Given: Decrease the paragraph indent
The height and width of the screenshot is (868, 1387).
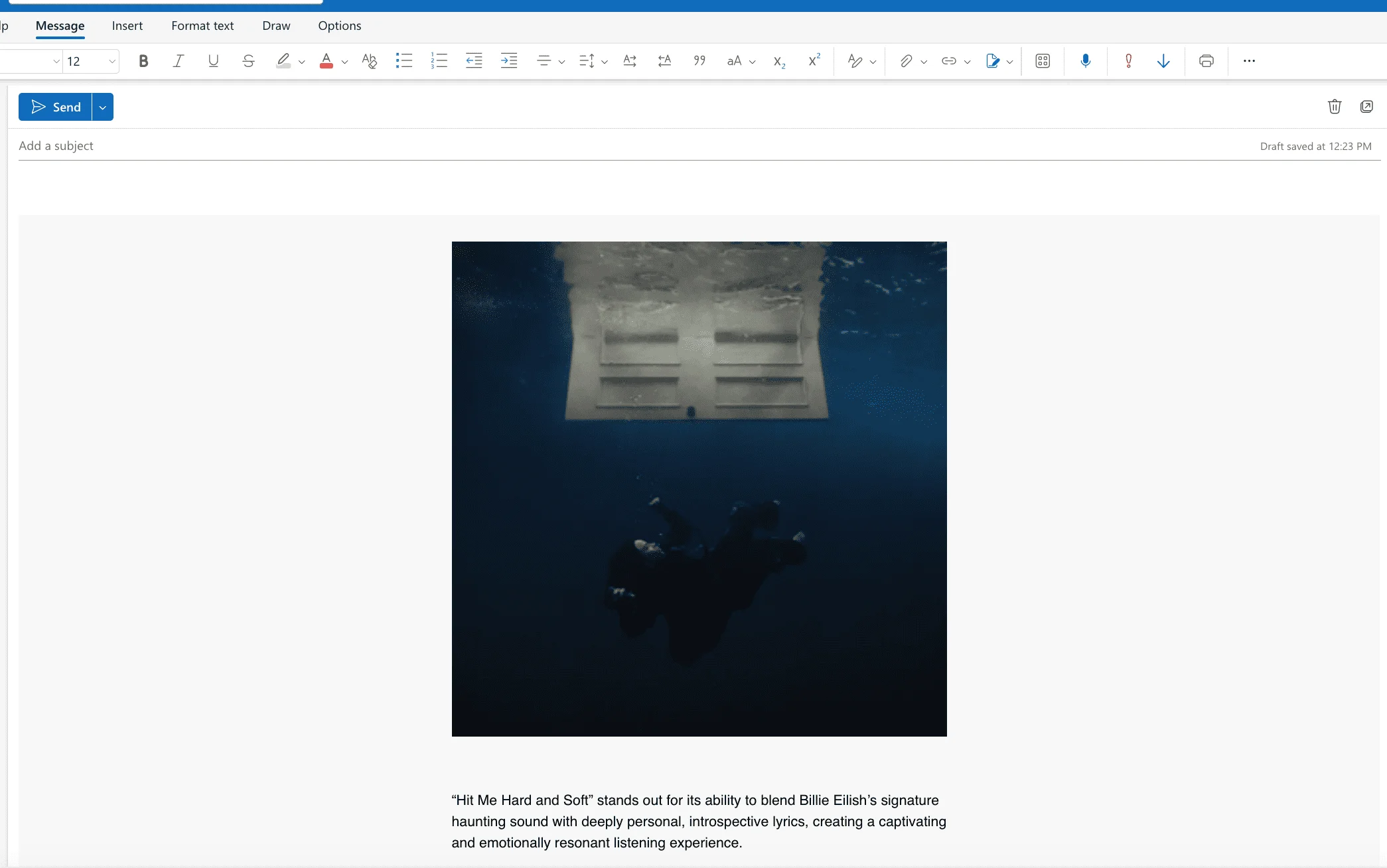Looking at the screenshot, I should 474,61.
